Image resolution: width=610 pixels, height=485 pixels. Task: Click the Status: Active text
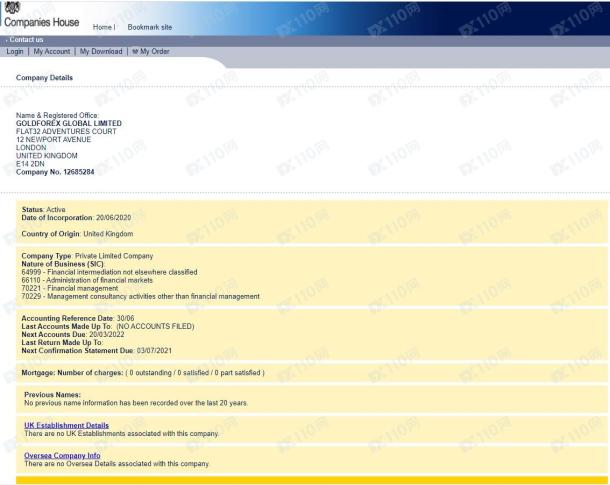pos(43,209)
